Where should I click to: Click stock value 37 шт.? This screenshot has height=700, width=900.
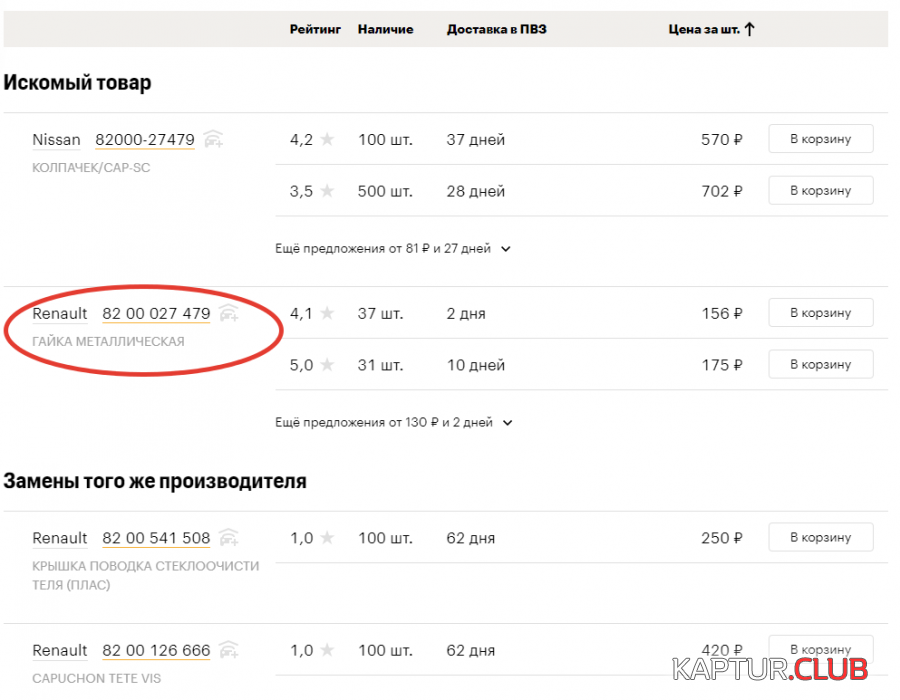[381, 313]
